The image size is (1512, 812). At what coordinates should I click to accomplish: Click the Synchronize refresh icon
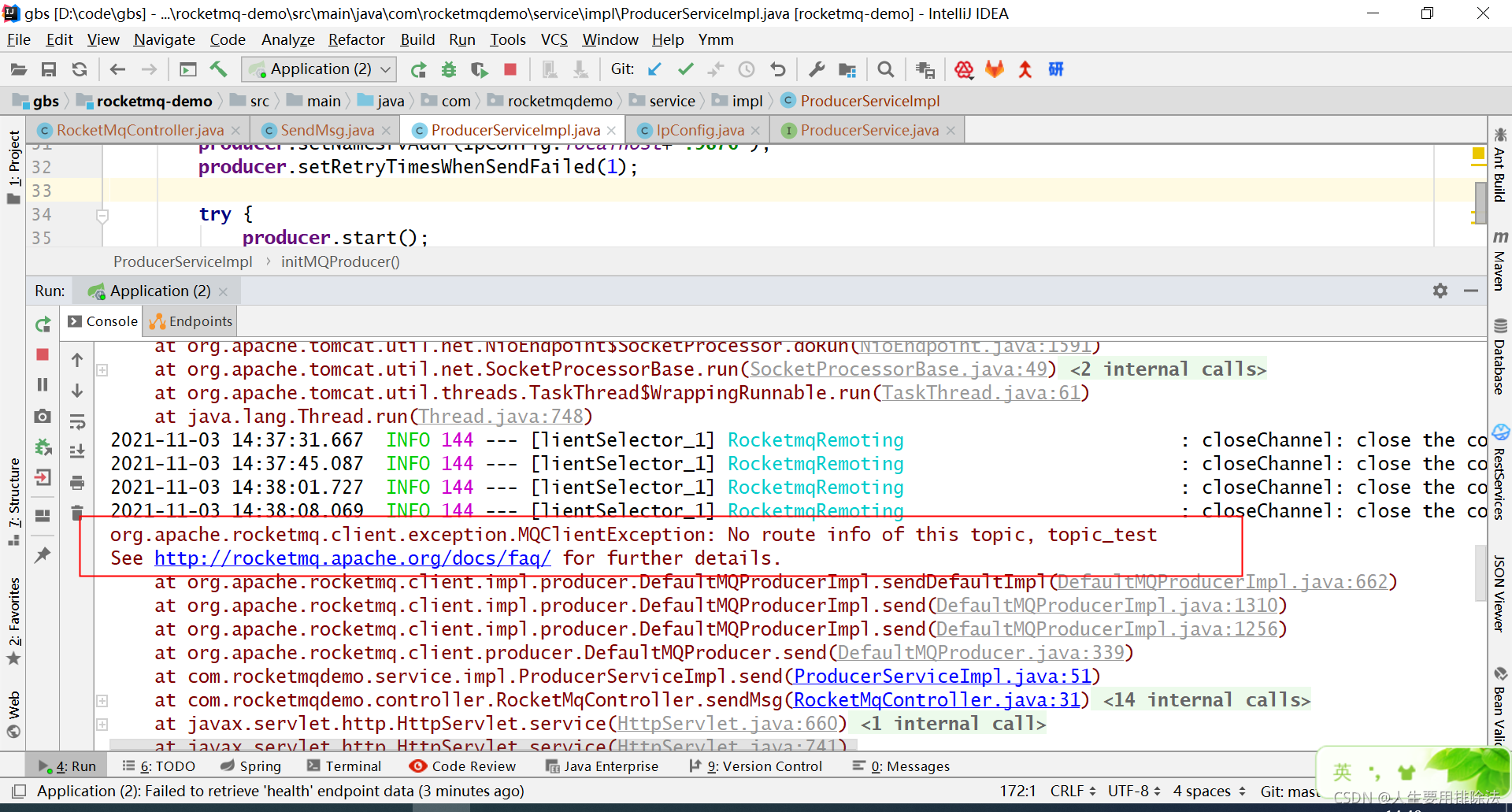pos(79,69)
